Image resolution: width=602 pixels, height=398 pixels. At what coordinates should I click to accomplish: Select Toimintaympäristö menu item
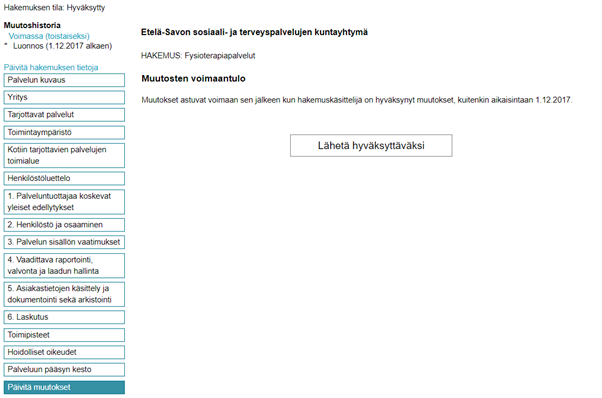point(64,132)
